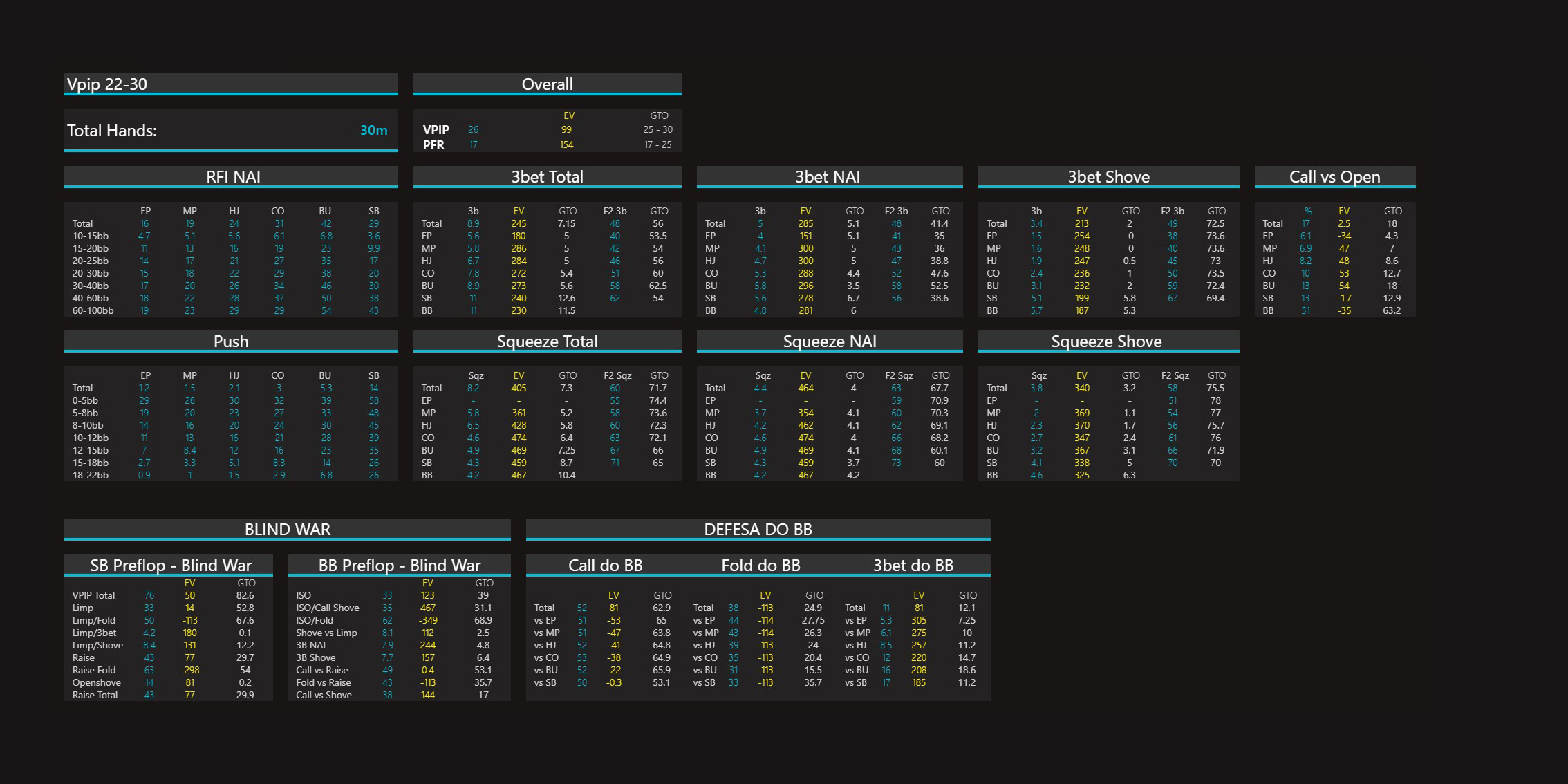This screenshot has width=1568, height=784.
Task: Click the "3bet Total" section header
Action: click(547, 177)
